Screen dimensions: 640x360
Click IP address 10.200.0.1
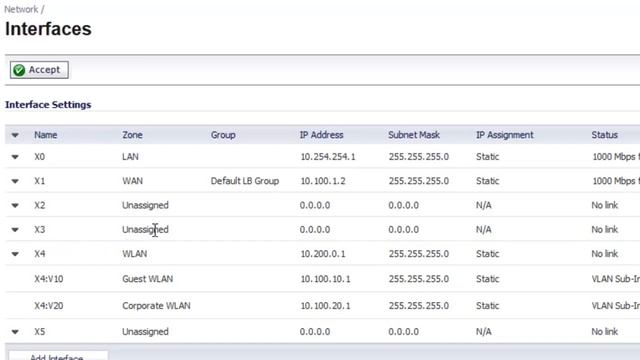click(323, 254)
